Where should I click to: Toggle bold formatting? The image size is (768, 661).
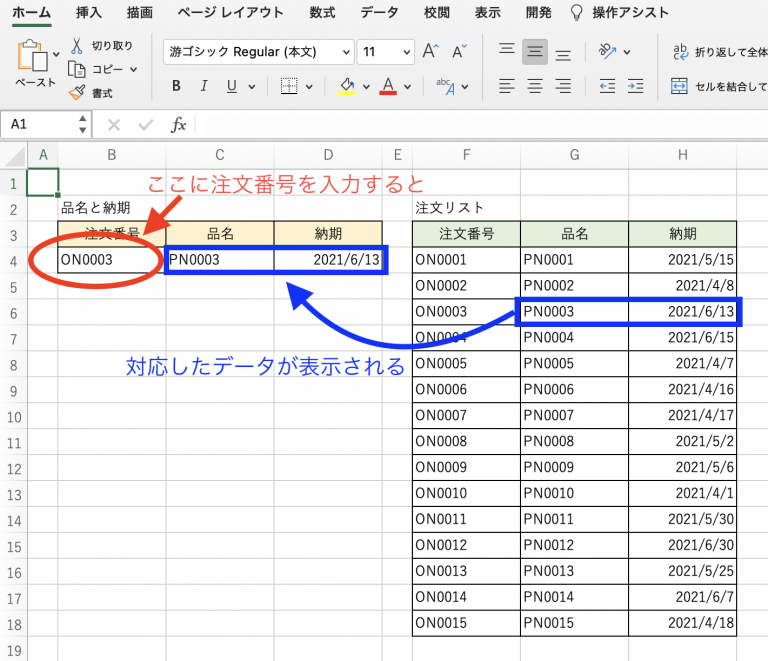pos(176,87)
